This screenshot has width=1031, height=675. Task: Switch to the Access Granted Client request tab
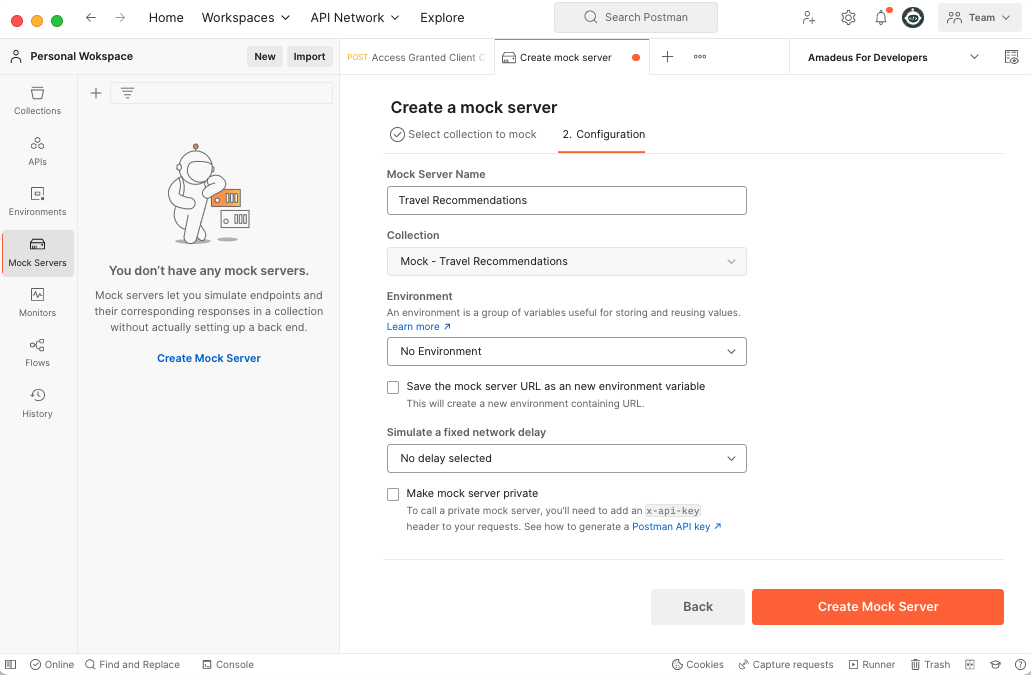point(416,57)
